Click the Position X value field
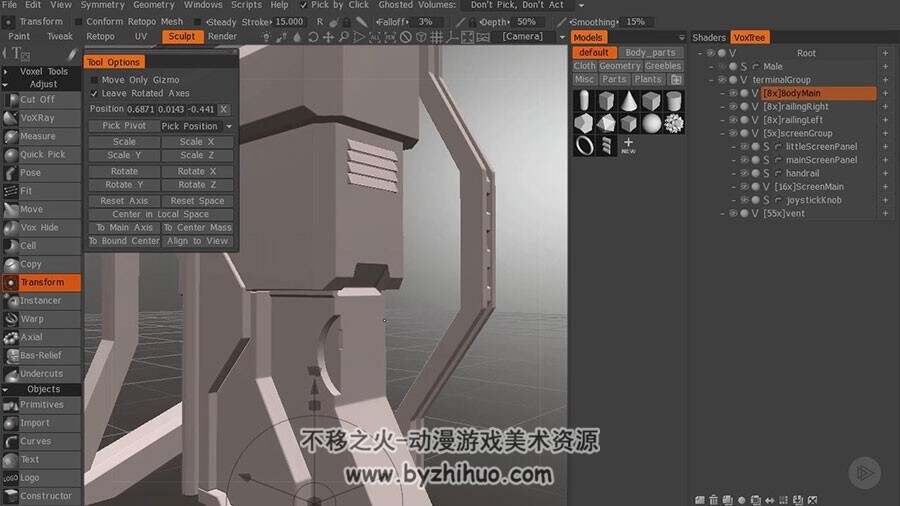This screenshot has height=506, width=900. tap(141, 109)
